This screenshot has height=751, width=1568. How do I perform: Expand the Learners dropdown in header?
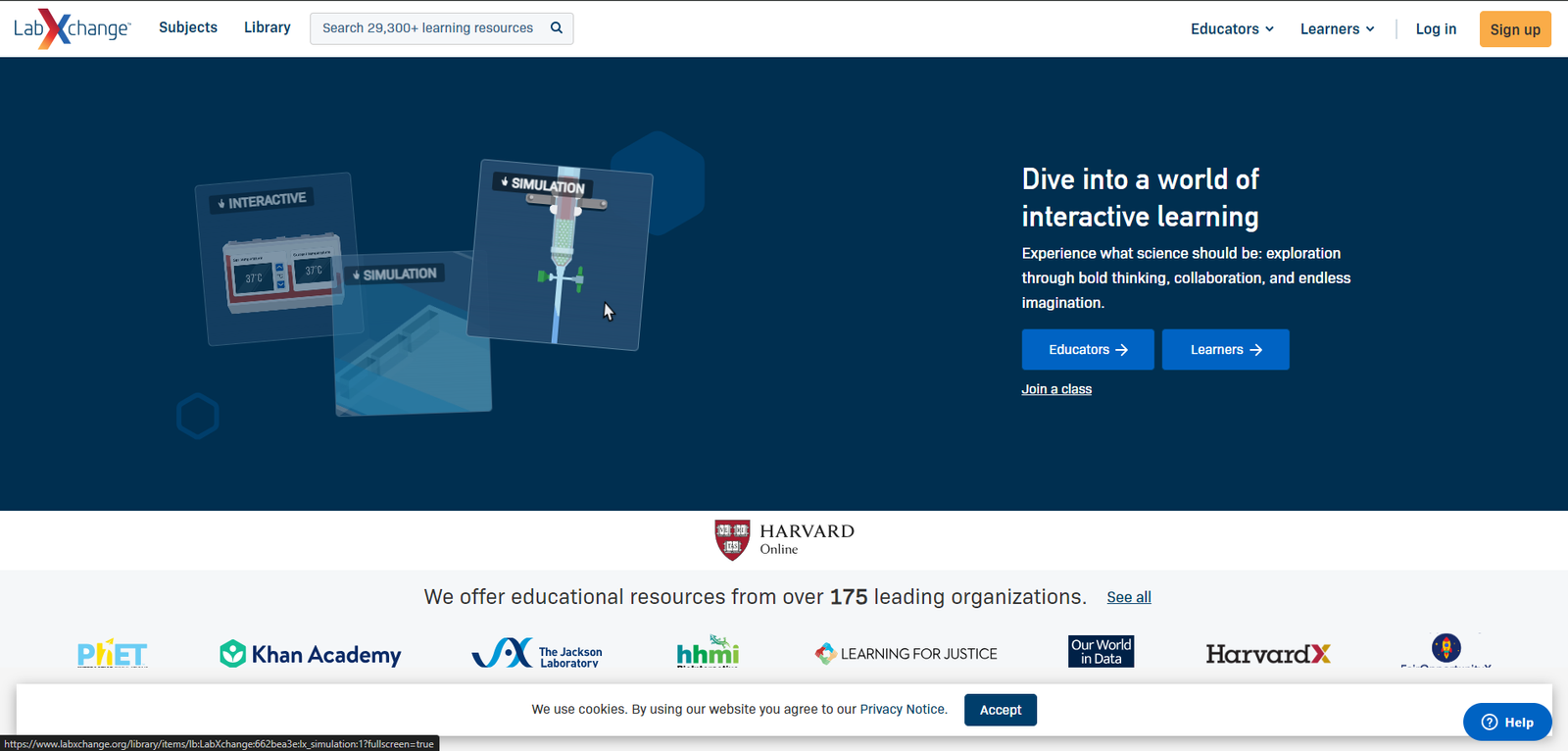point(1337,29)
